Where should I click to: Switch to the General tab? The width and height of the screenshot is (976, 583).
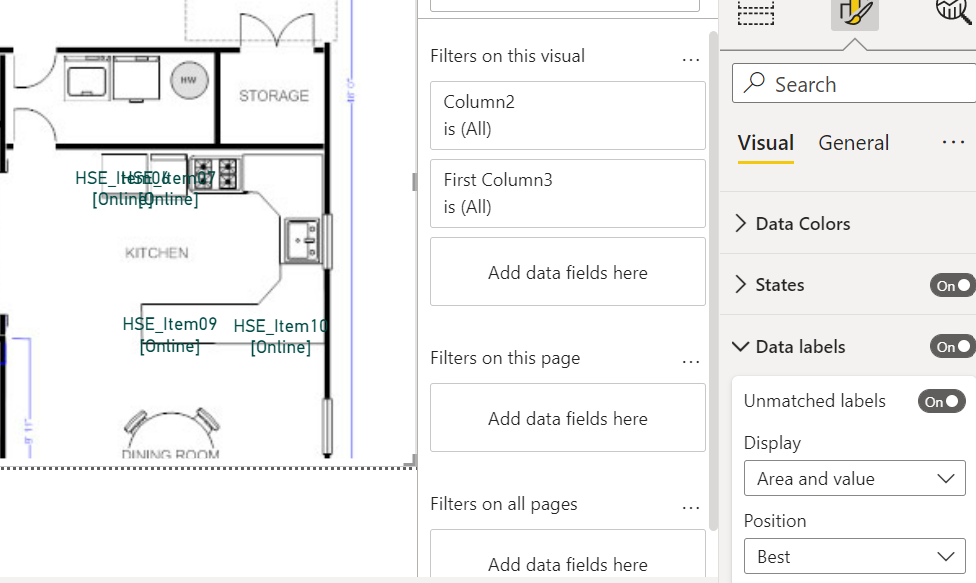point(853,142)
